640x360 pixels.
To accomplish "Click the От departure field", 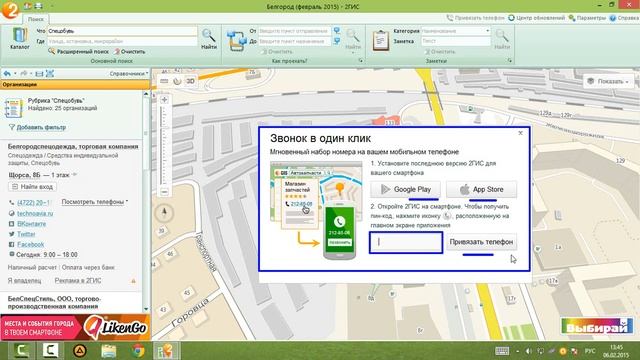I will coord(294,31).
